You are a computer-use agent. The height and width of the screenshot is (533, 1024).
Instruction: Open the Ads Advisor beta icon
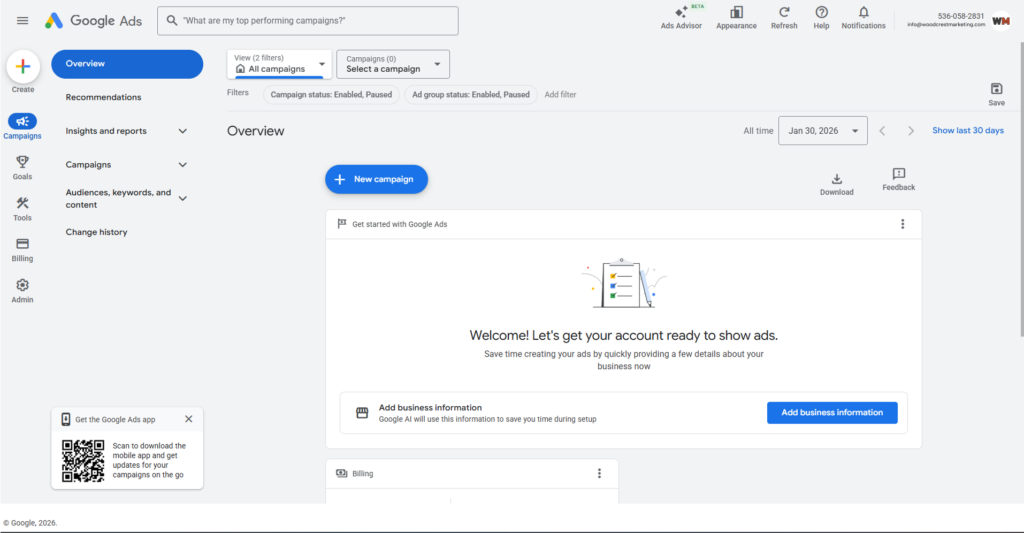681,13
